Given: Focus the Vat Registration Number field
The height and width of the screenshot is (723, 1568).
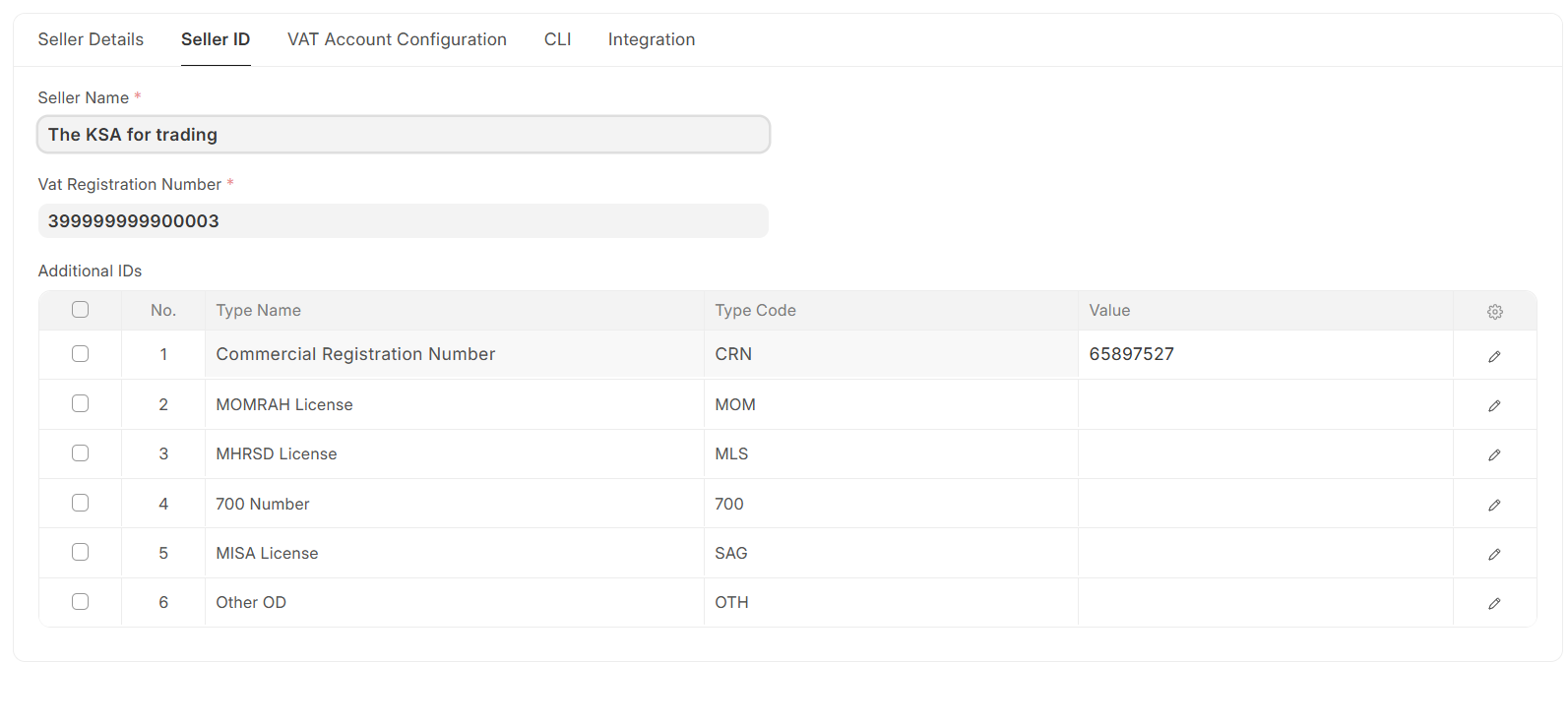Looking at the screenshot, I should [403, 221].
